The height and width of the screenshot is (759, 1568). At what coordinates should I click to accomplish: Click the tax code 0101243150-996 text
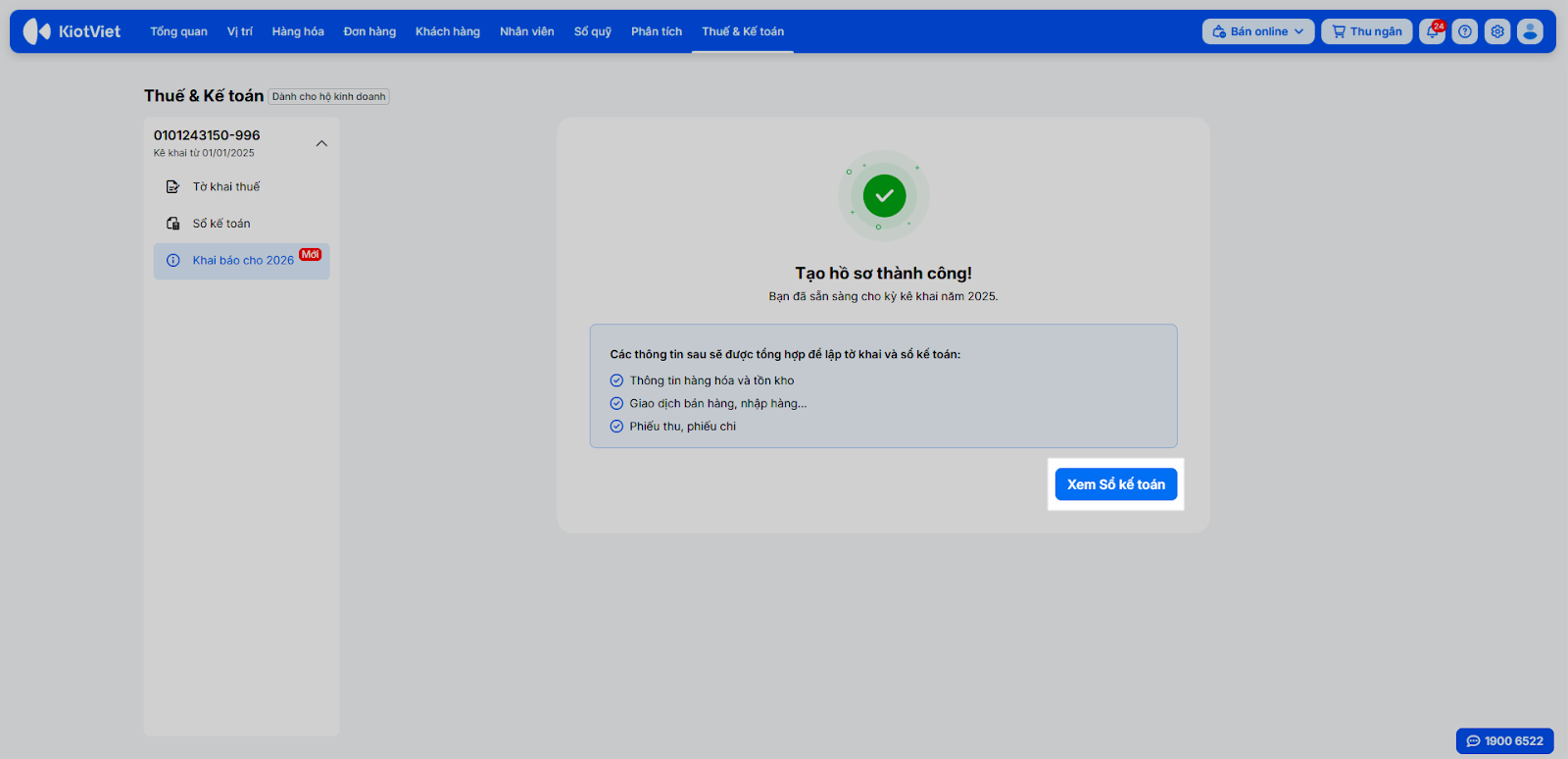207,135
